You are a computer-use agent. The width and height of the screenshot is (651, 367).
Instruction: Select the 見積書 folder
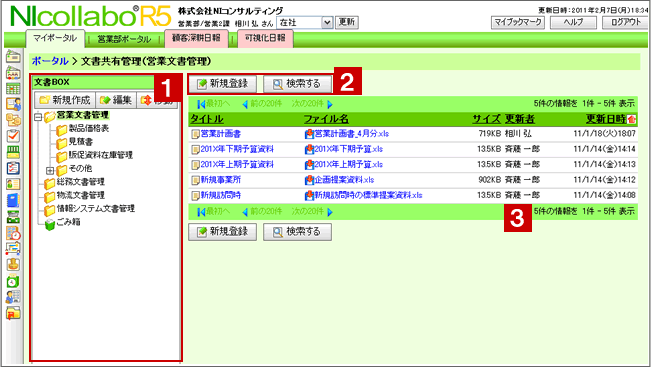click(81, 142)
